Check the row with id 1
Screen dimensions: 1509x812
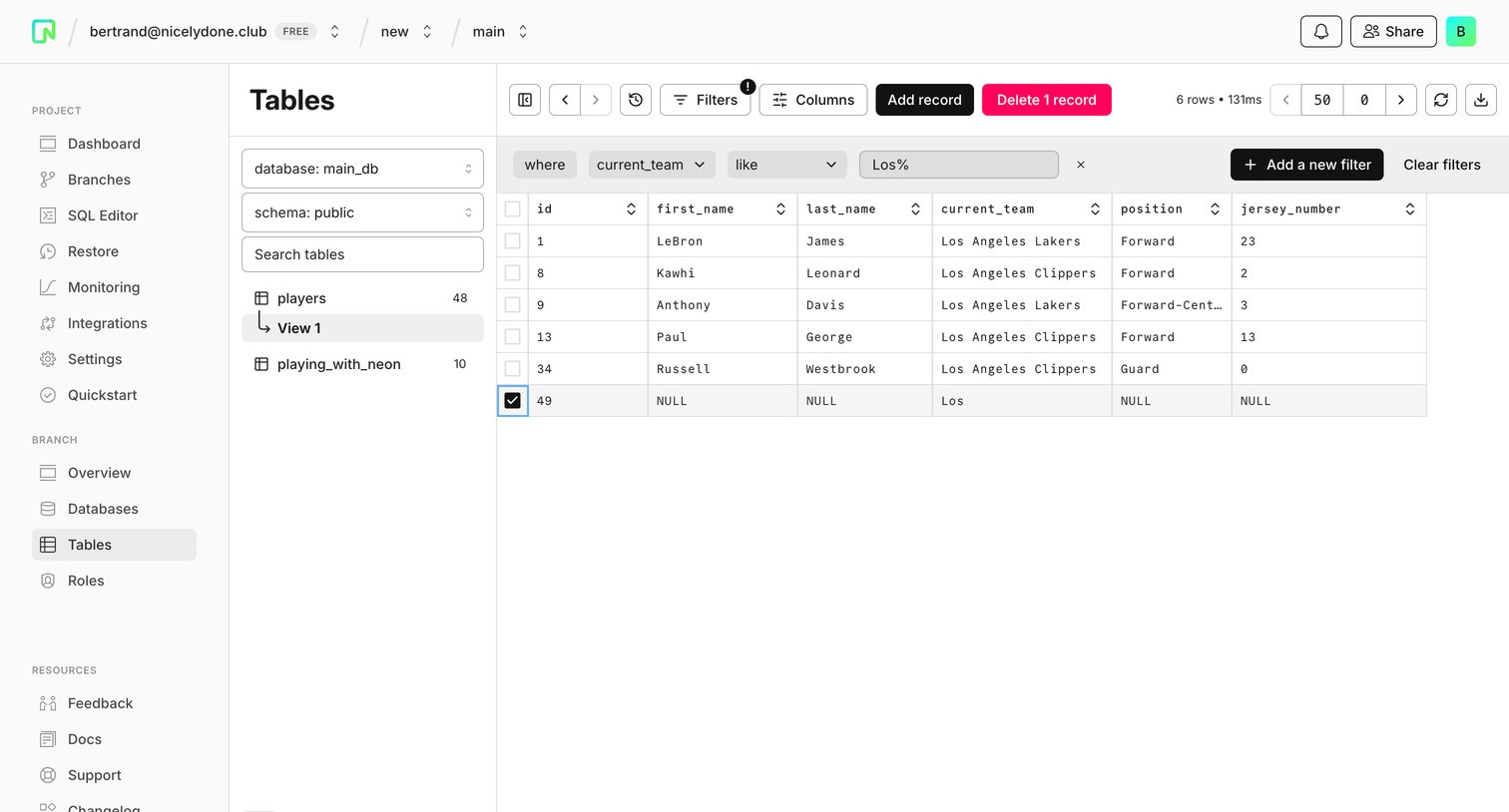[x=513, y=241]
